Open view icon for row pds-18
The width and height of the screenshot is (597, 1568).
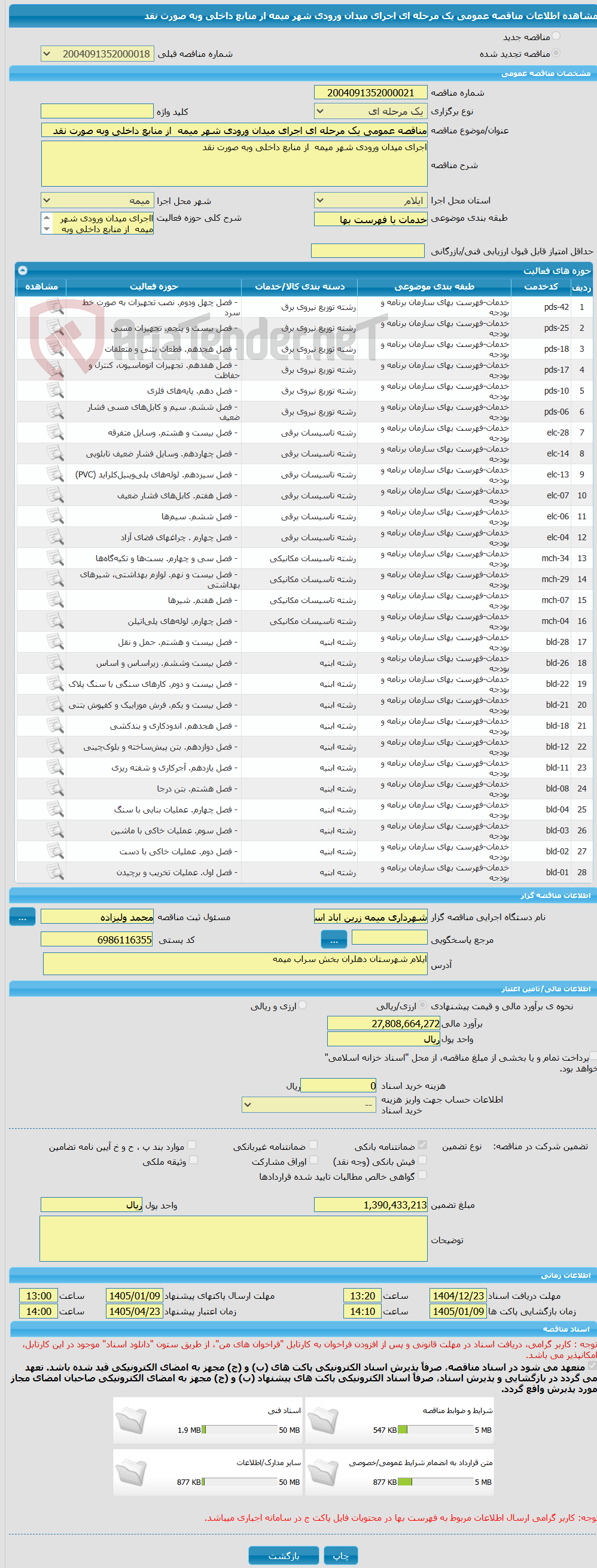pos(55,349)
